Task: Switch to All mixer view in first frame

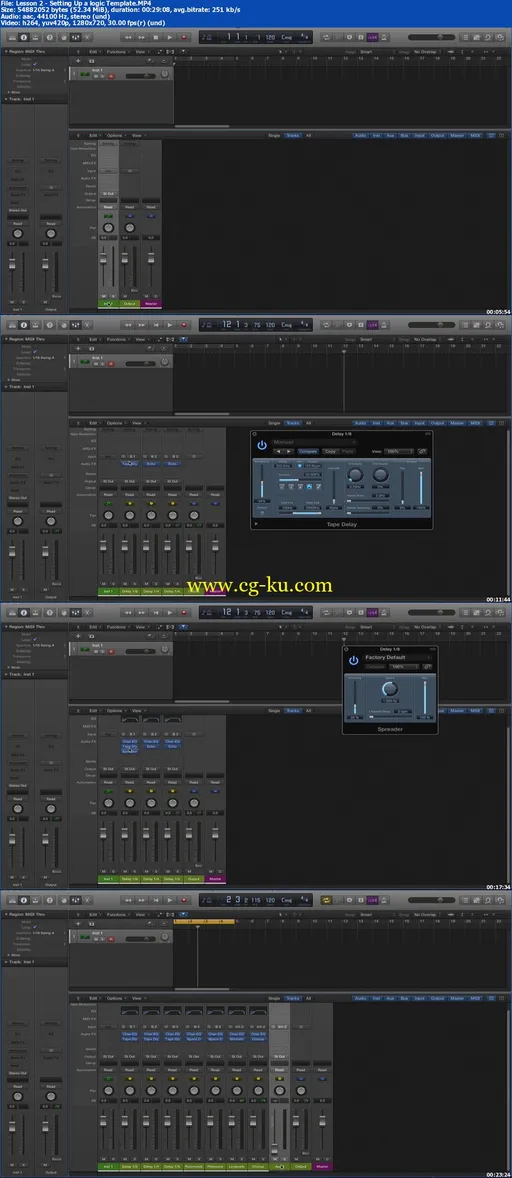Action: click(x=309, y=135)
